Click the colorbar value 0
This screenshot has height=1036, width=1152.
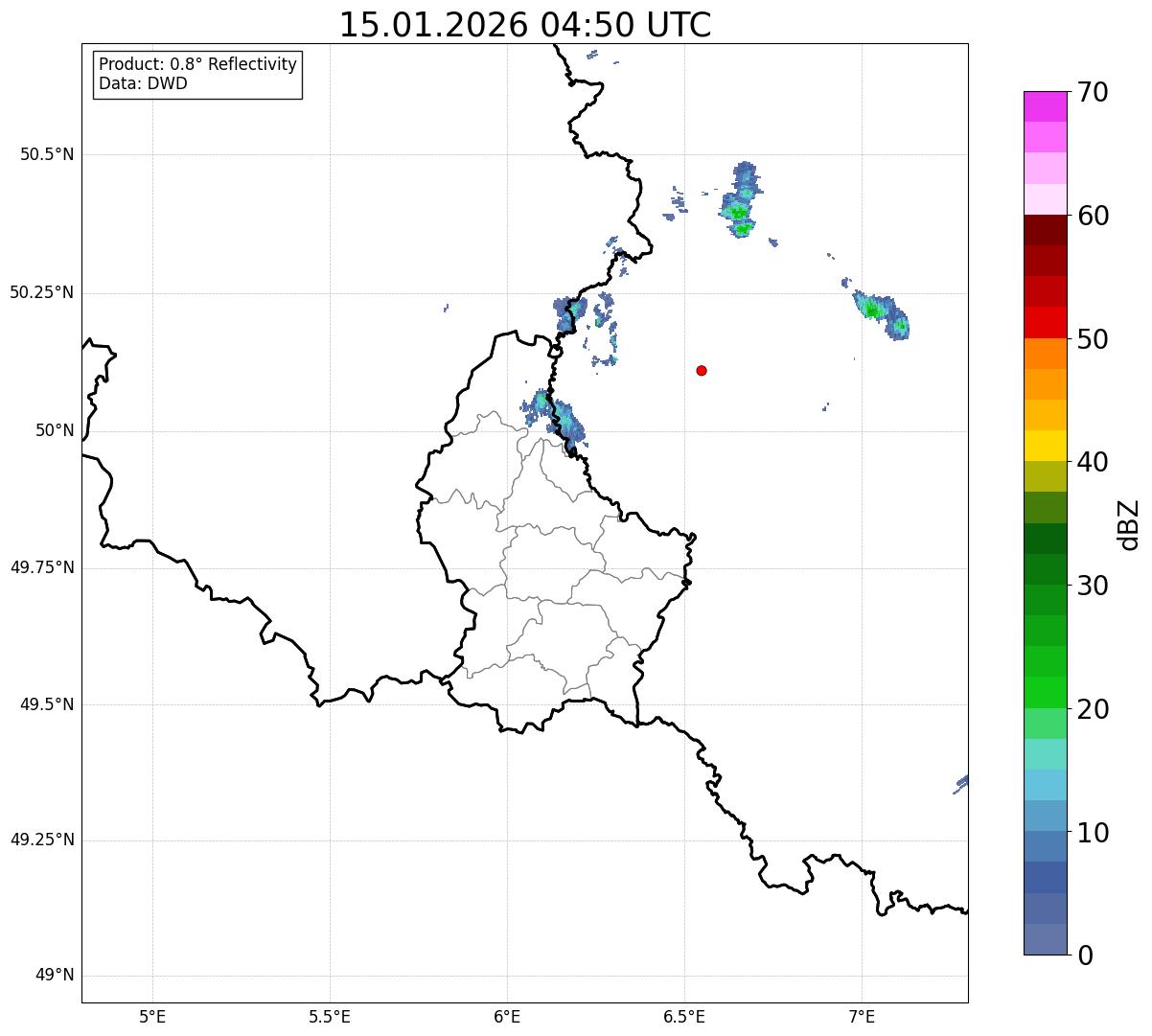tap(1085, 955)
